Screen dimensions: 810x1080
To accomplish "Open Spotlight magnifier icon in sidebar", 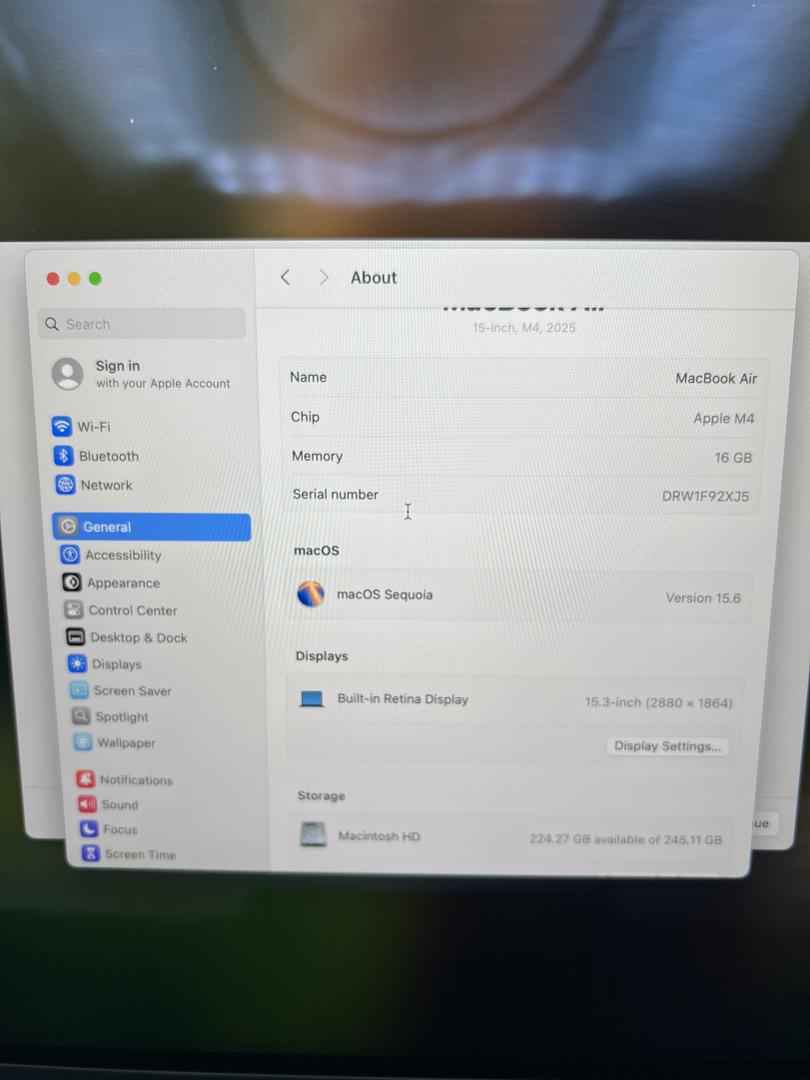I will [81, 716].
